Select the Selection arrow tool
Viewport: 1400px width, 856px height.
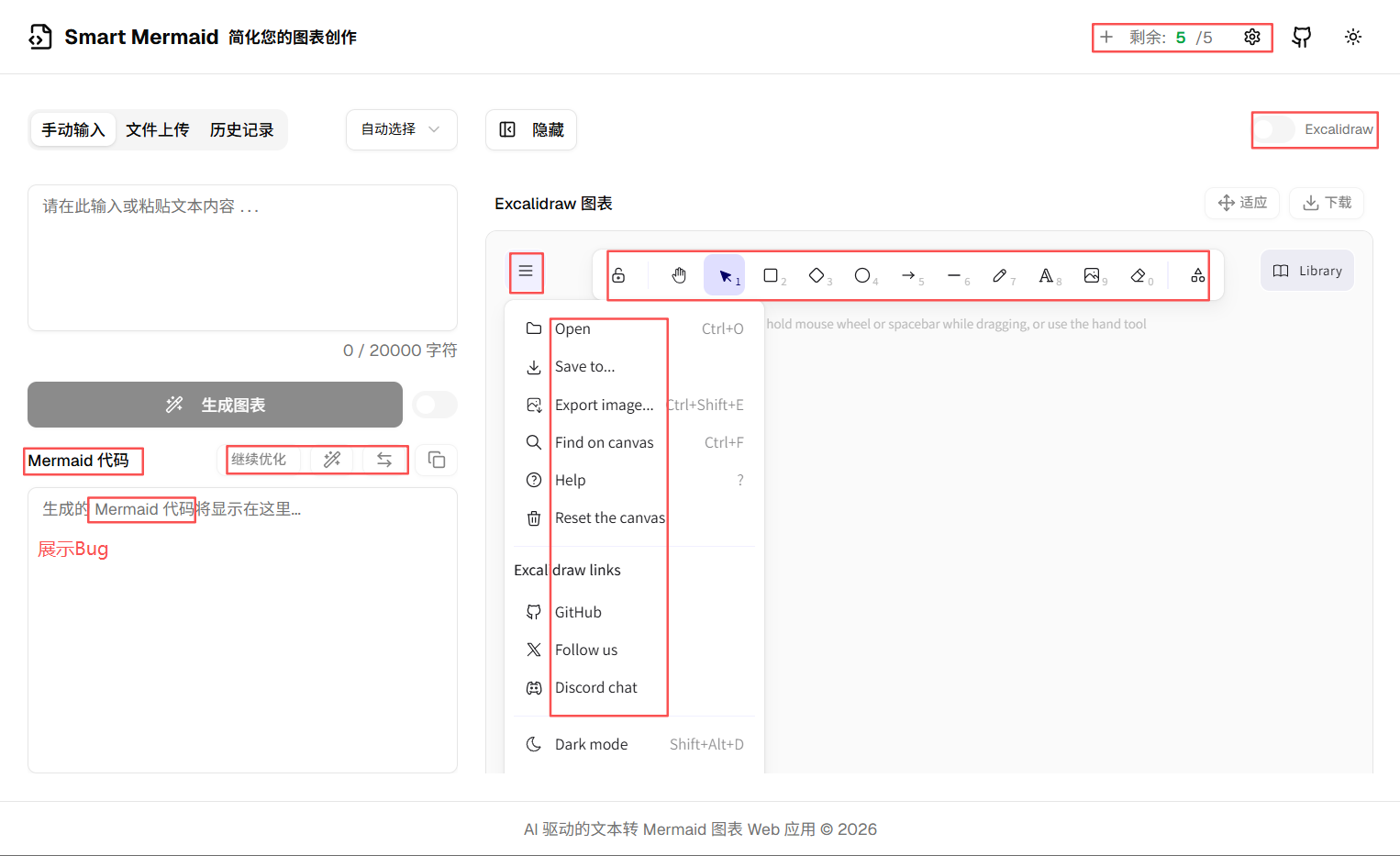click(x=725, y=275)
